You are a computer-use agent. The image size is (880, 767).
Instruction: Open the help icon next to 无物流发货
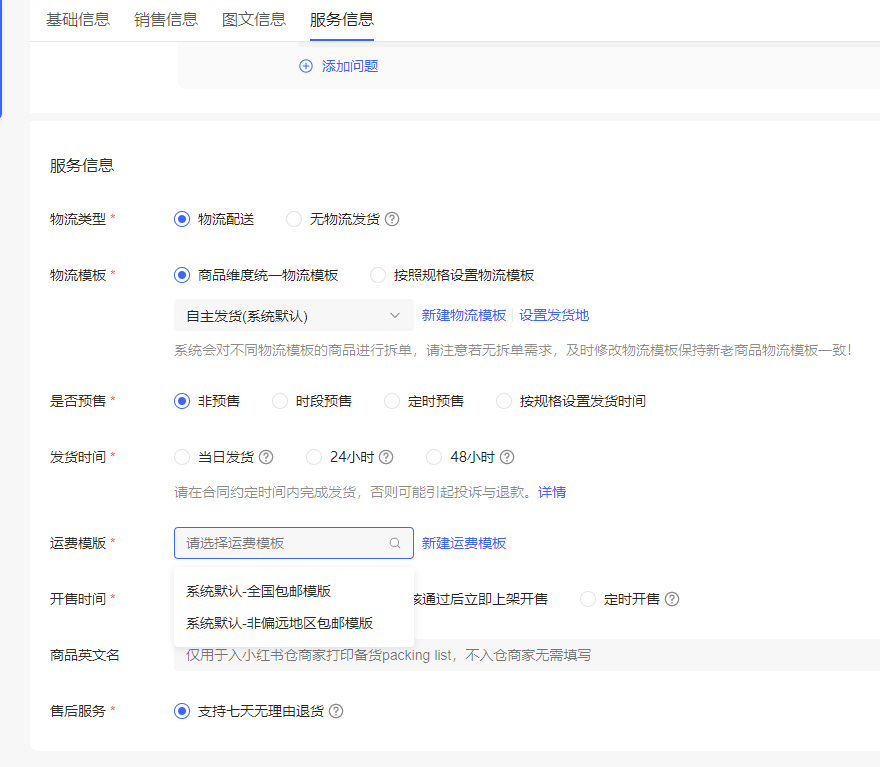click(x=392, y=219)
